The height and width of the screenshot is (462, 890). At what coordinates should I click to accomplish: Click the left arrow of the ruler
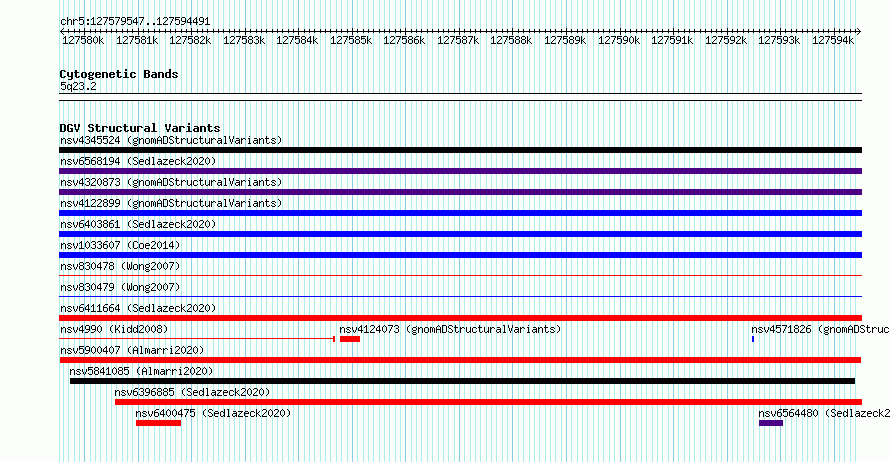[62, 32]
